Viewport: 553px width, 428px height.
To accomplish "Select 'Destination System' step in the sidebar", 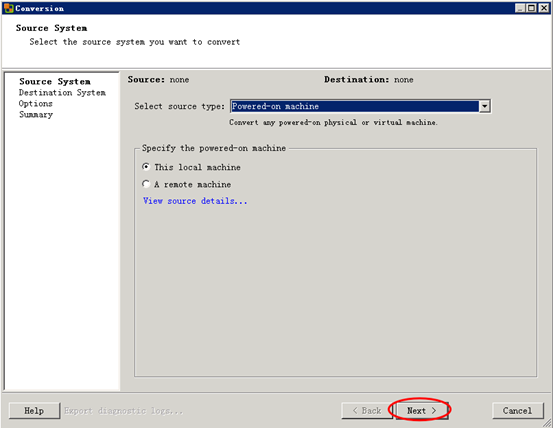I will [62, 93].
